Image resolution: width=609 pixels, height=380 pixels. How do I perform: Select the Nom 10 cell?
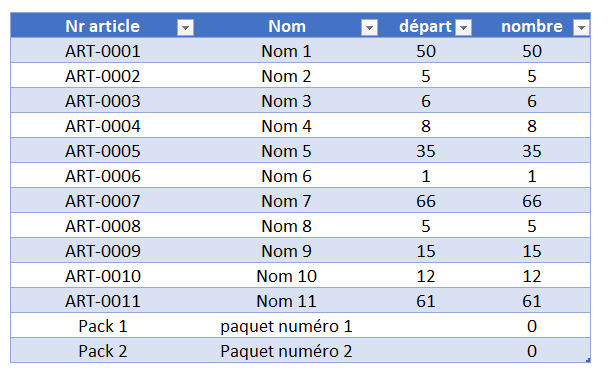287,276
